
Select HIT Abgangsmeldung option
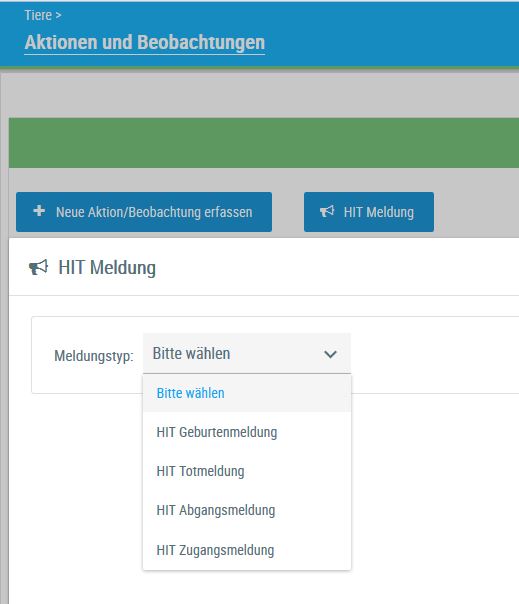[x=247, y=510]
